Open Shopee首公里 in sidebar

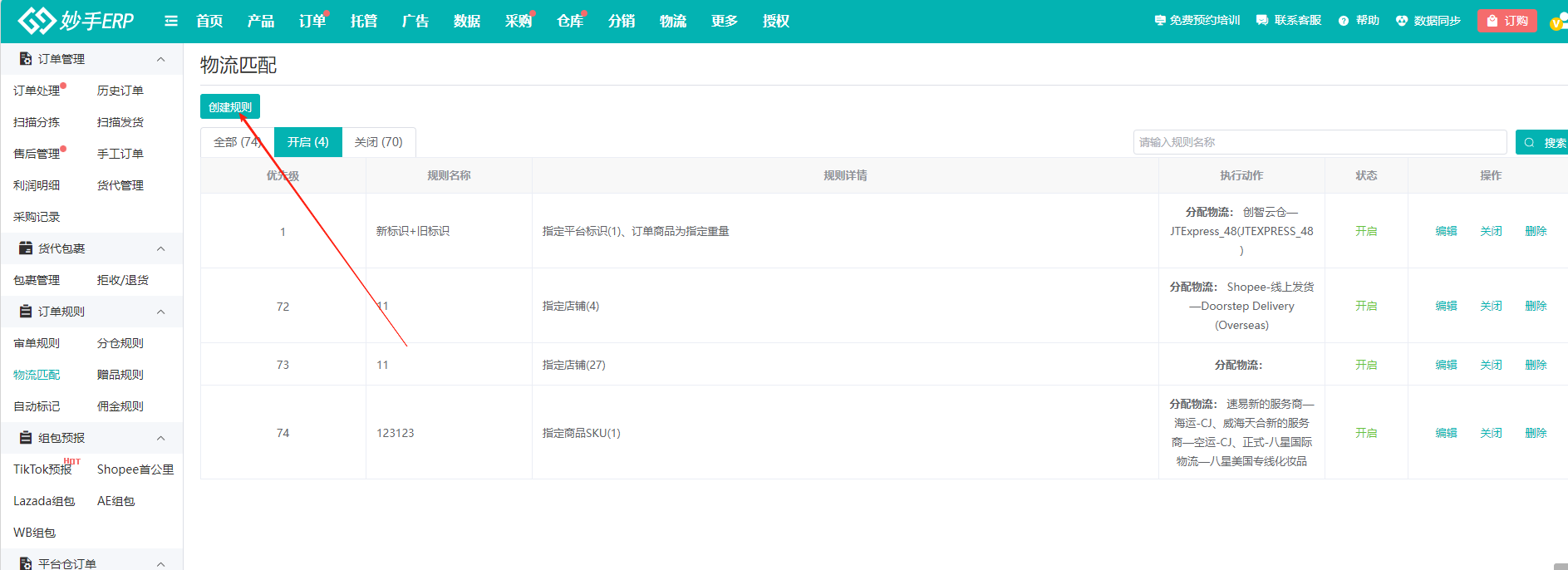[x=135, y=469]
